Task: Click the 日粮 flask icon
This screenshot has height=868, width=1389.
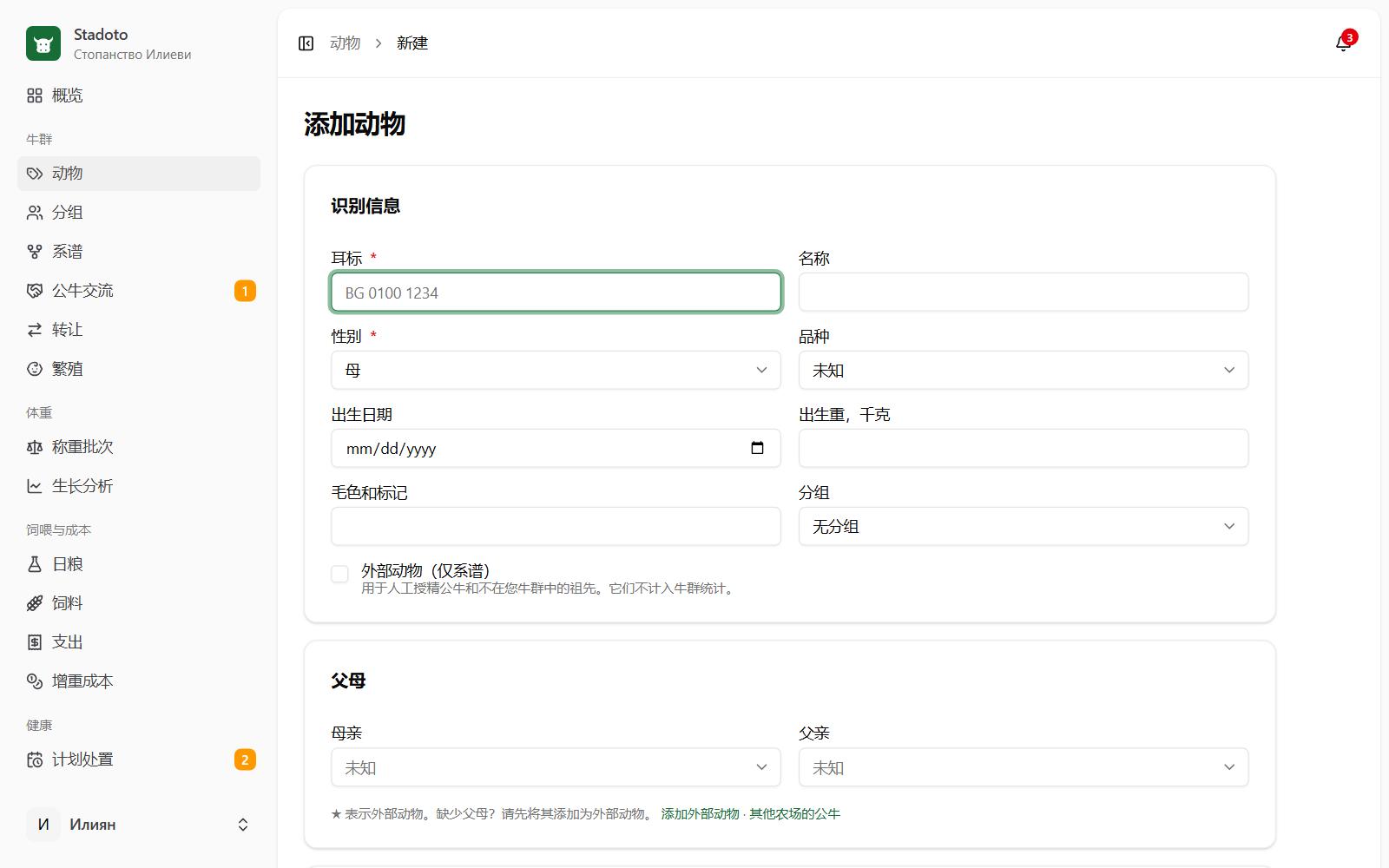Action: (x=35, y=564)
